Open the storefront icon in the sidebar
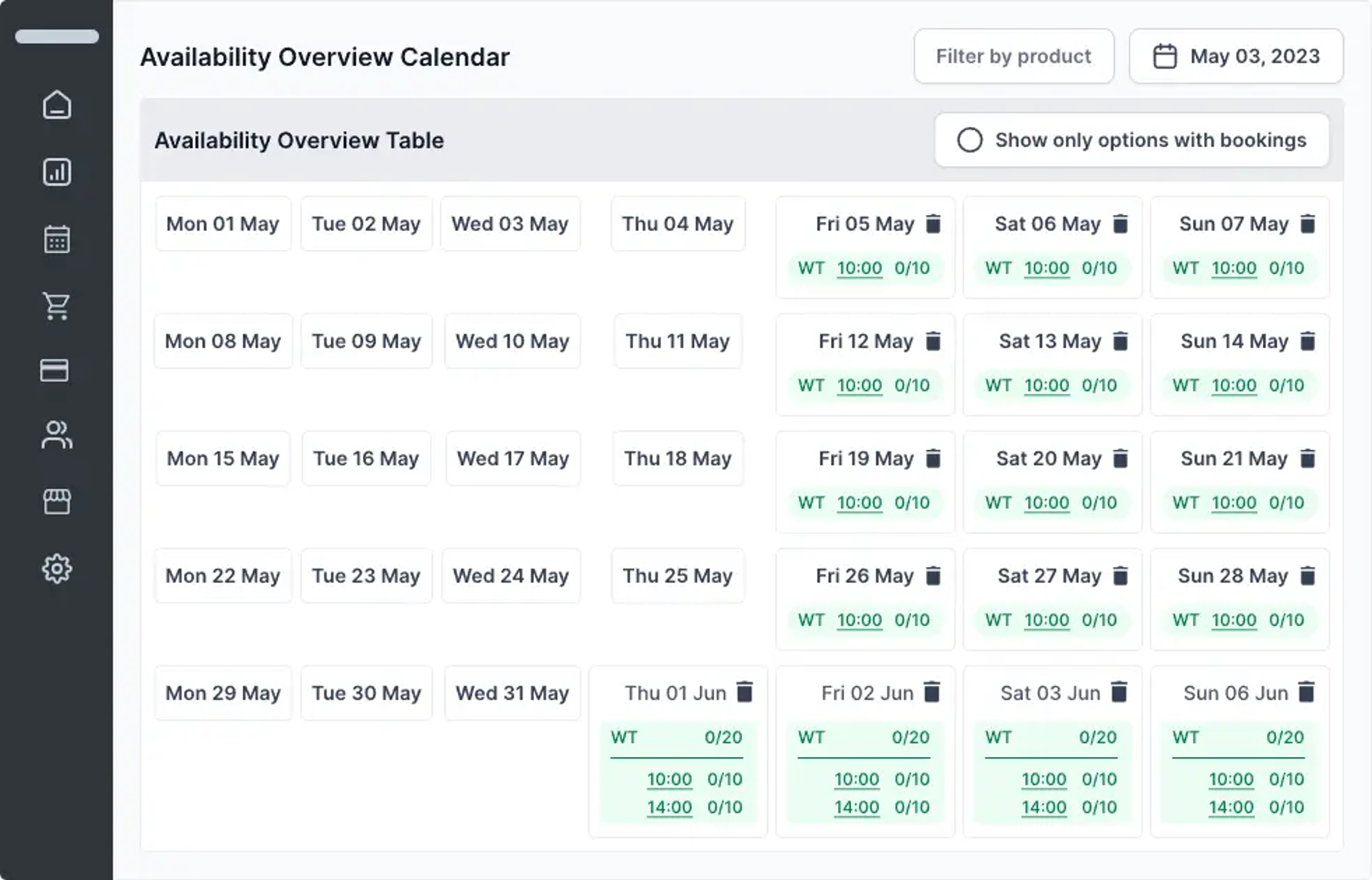1372x880 pixels. [x=56, y=502]
